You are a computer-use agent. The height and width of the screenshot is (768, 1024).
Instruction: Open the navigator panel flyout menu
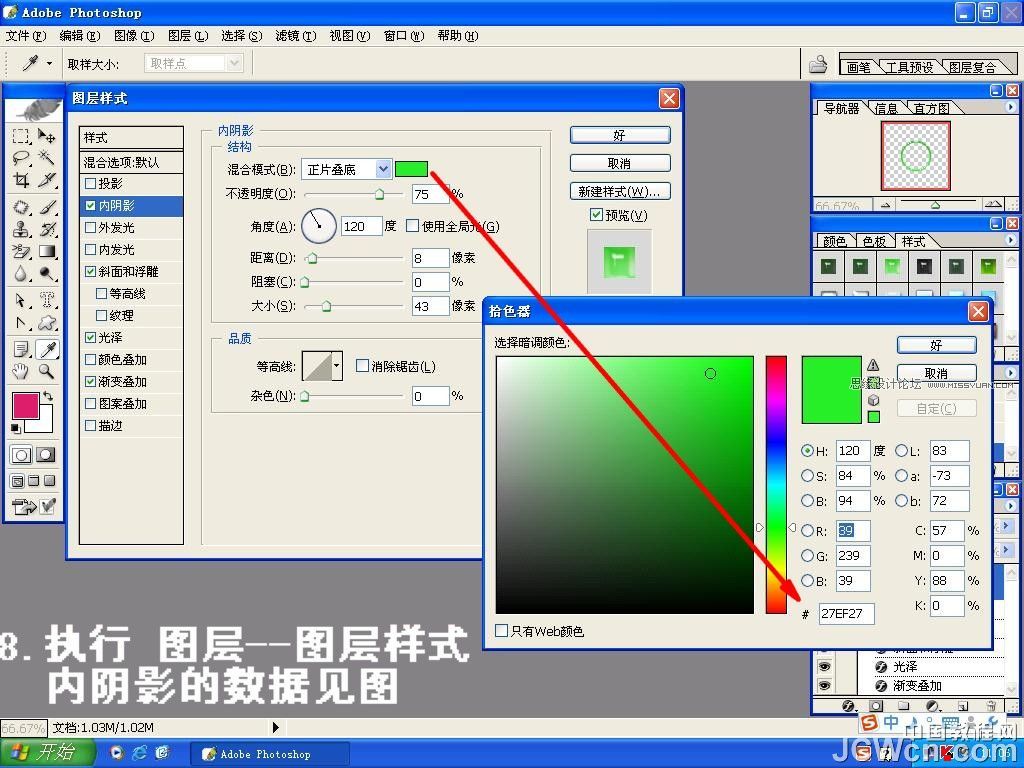click(1010, 106)
